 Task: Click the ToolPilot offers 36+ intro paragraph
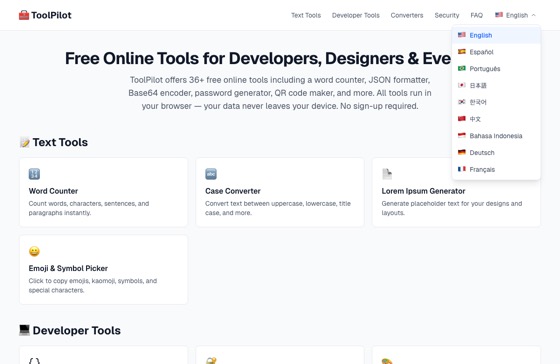(280, 93)
